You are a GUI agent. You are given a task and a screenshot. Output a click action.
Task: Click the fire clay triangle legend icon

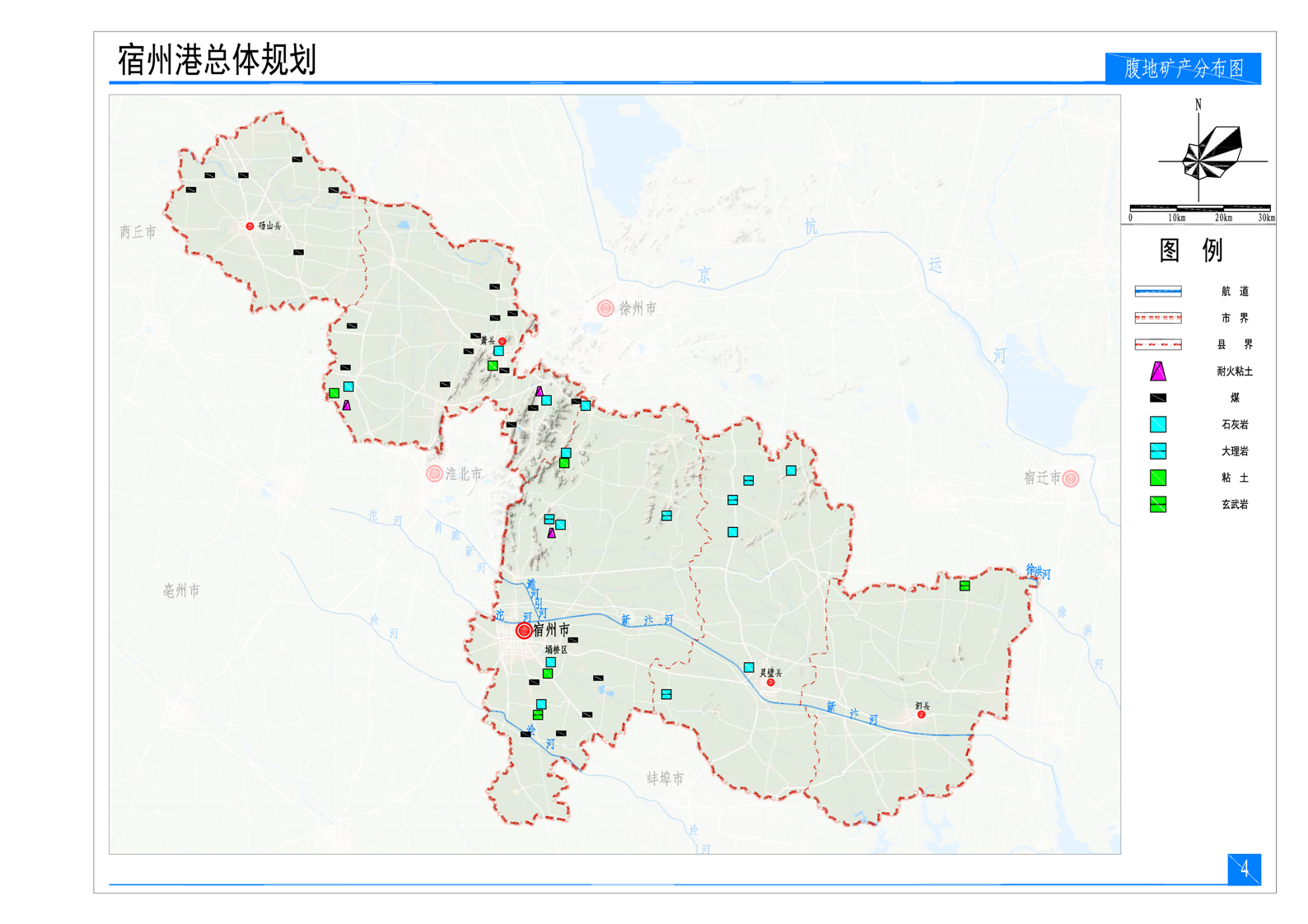tap(1157, 371)
